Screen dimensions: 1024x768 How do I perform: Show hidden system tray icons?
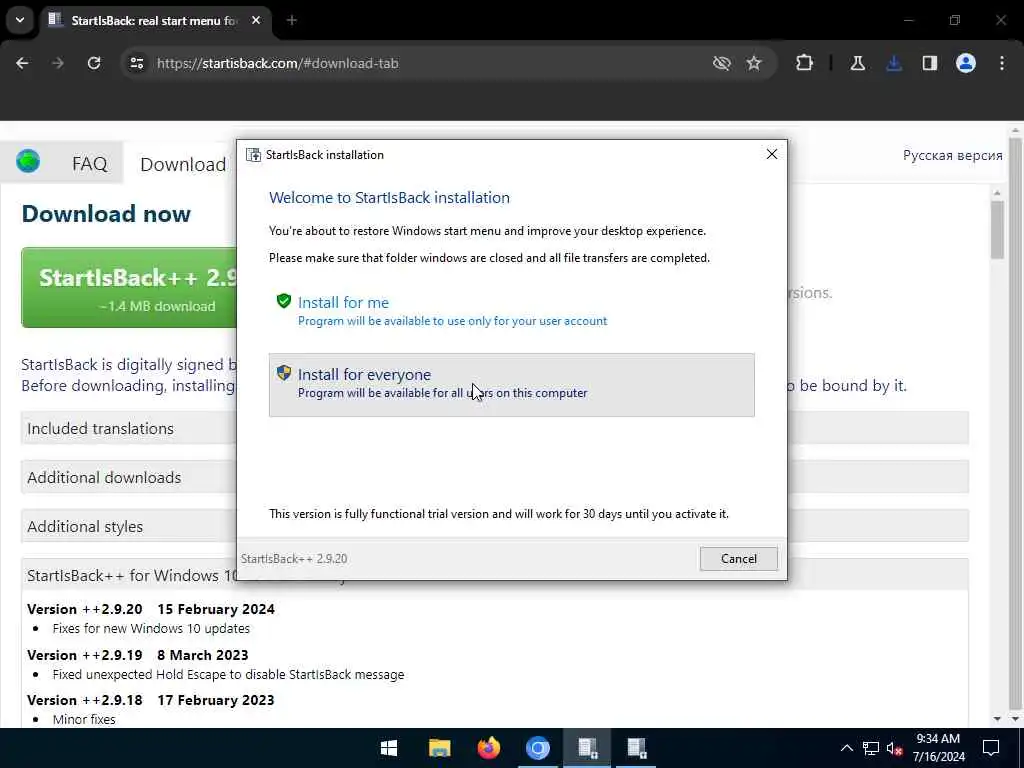[x=846, y=748]
